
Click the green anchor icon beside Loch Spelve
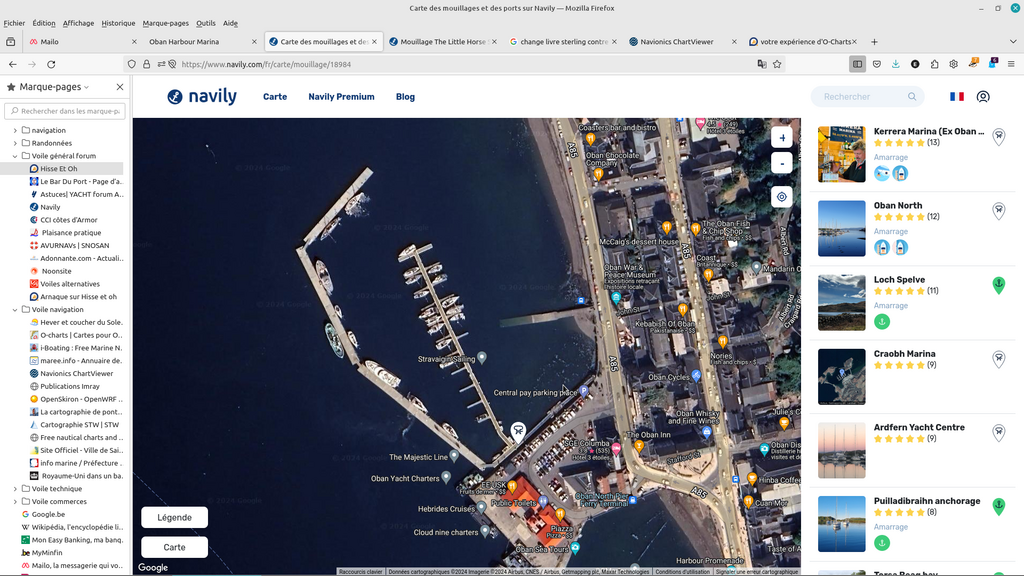999,285
